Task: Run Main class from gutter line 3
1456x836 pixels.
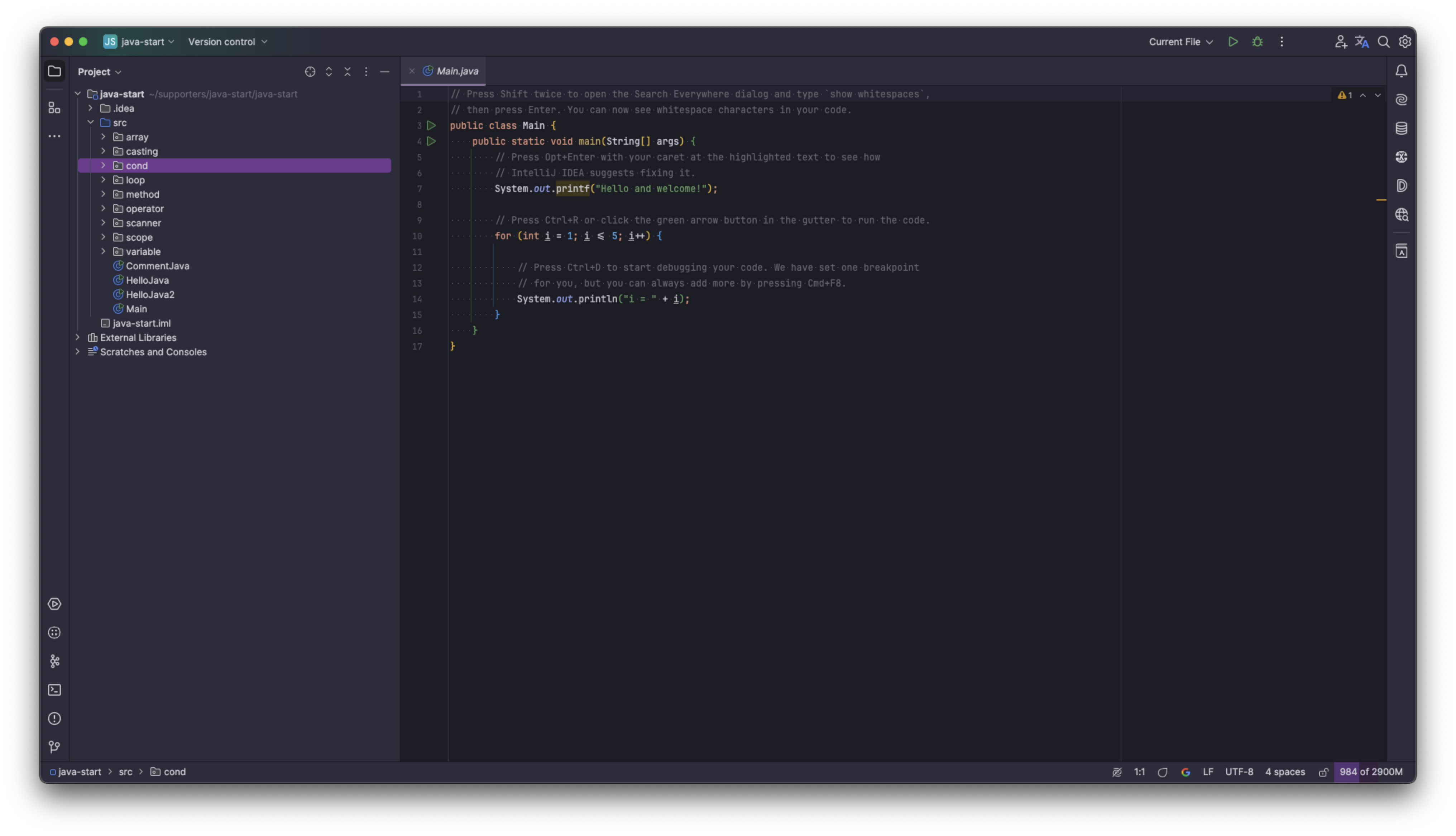Action: [431, 125]
